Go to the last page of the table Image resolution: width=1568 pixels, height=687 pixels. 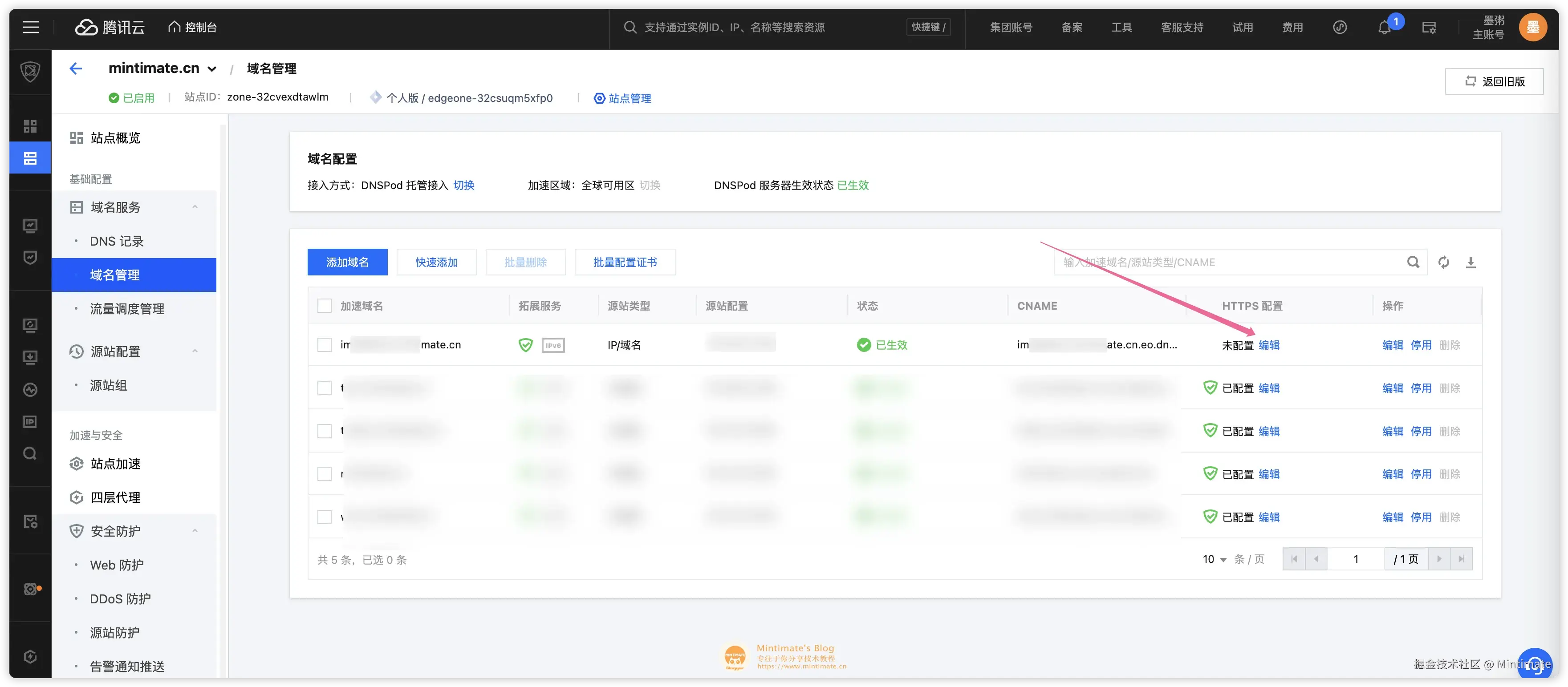(x=1461, y=559)
